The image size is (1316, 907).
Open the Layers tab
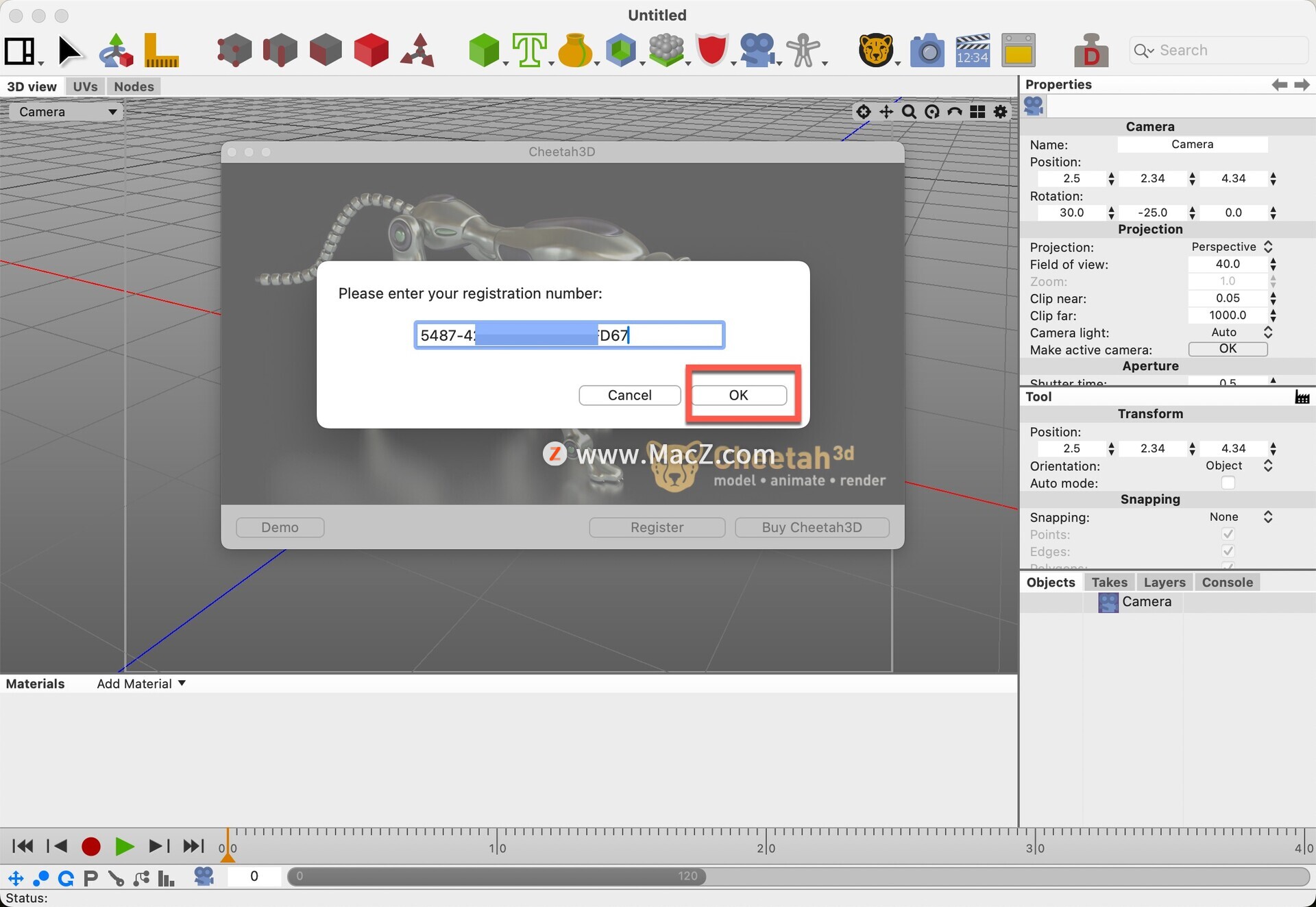tap(1165, 582)
